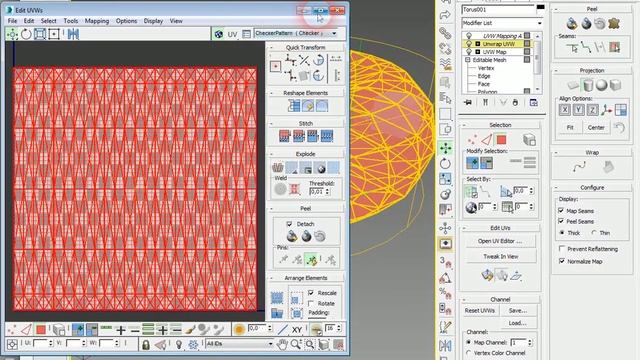The height and width of the screenshot is (360, 640).
Task: Enable the Rotate checkbox
Action: 311,303
